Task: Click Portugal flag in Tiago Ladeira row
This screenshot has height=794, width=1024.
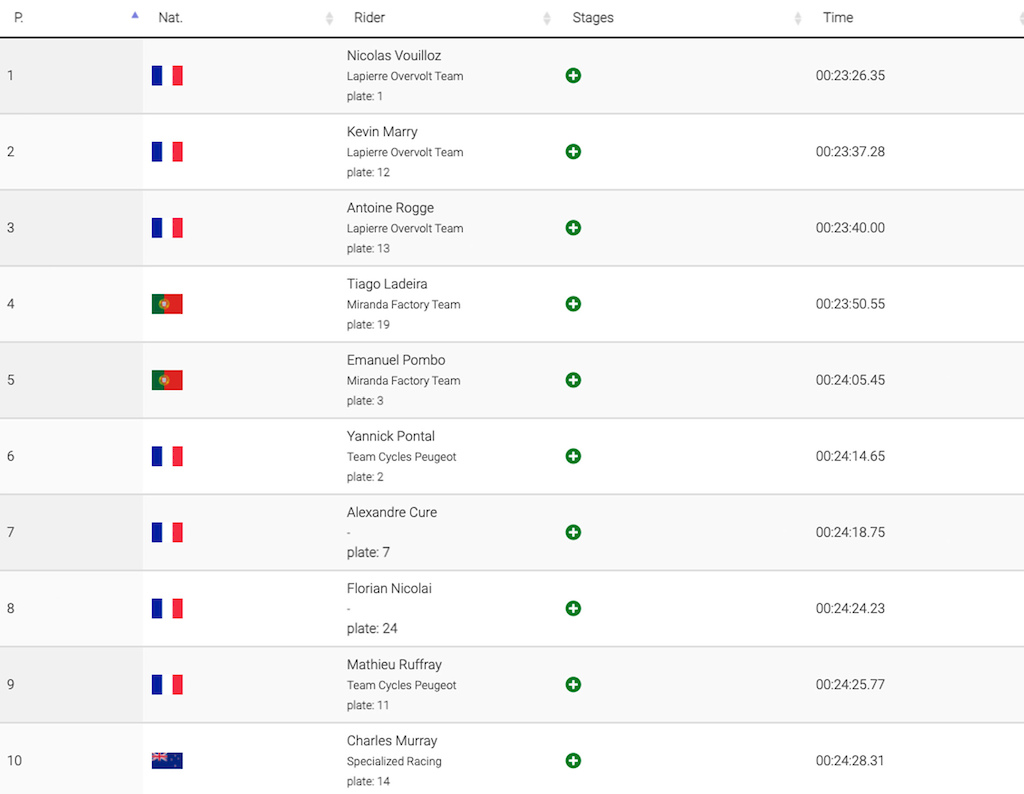Action: (167, 304)
